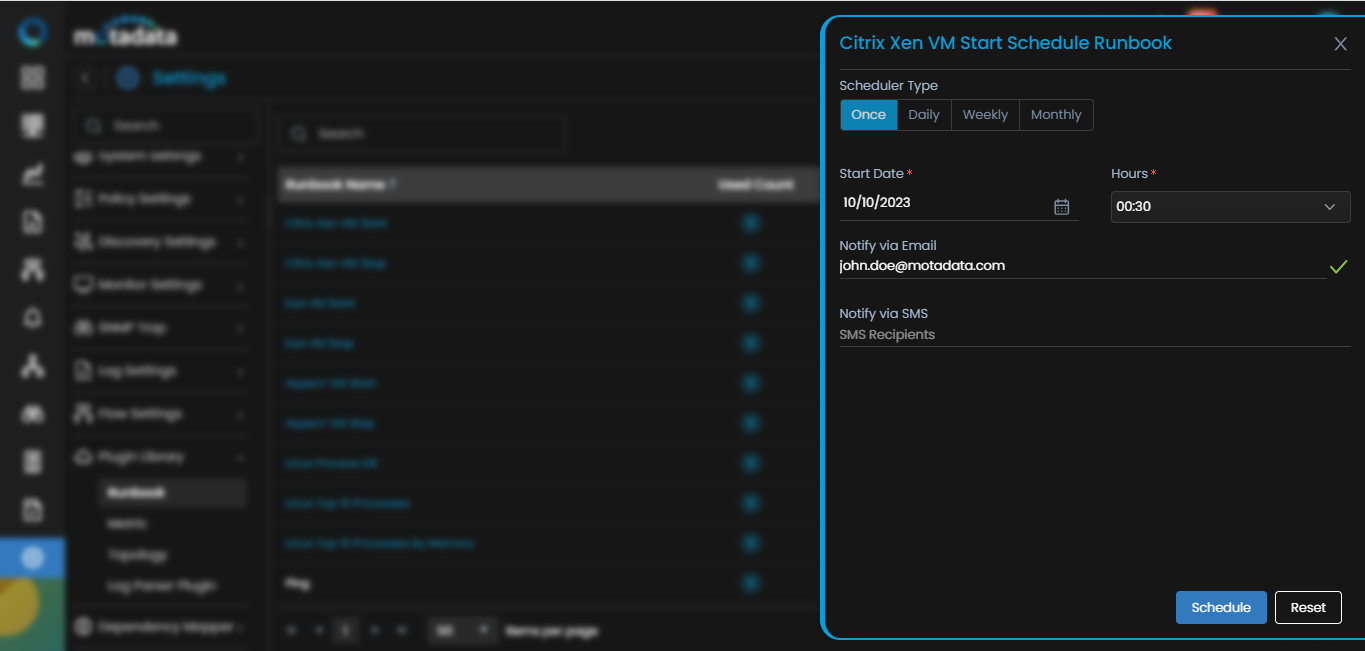Sort by Runbook Name column header
This screenshot has width=1365, height=651.
[x=340, y=185]
